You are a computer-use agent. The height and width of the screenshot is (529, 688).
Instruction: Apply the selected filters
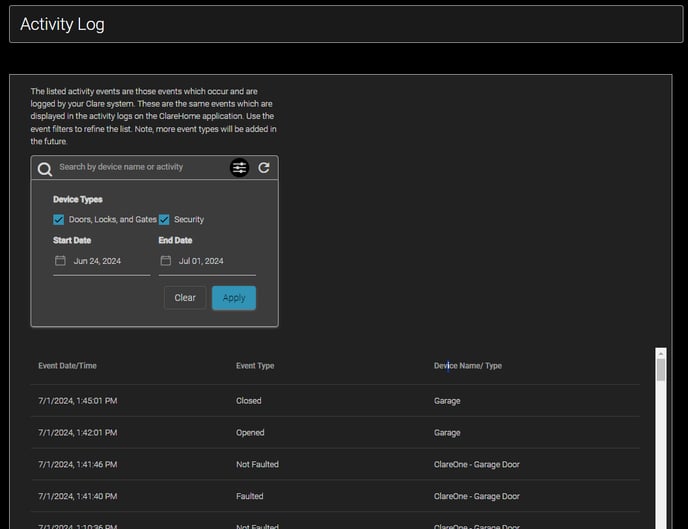[234, 298]
